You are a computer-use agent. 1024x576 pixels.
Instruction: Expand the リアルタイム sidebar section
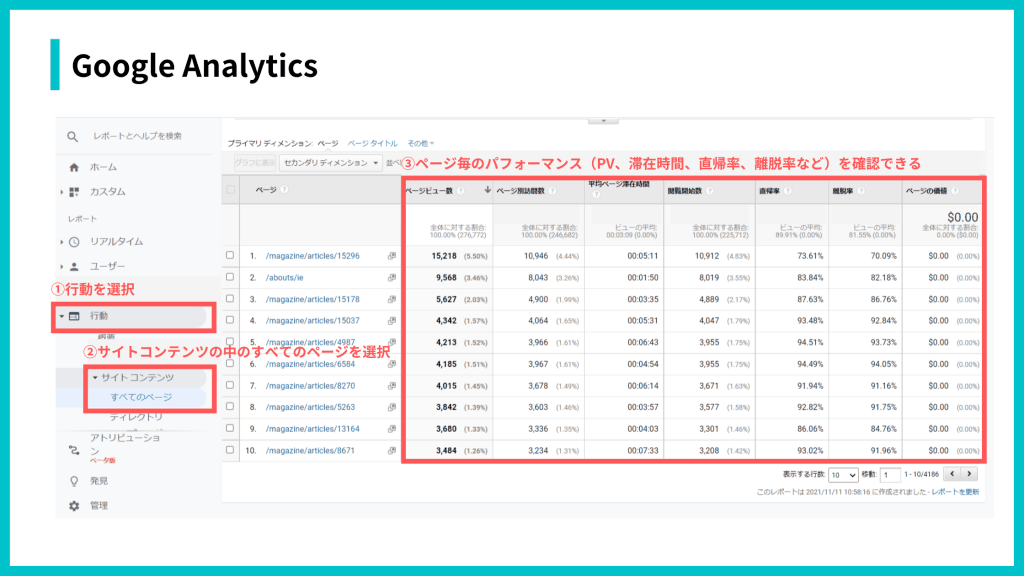(x=61, y=242)
